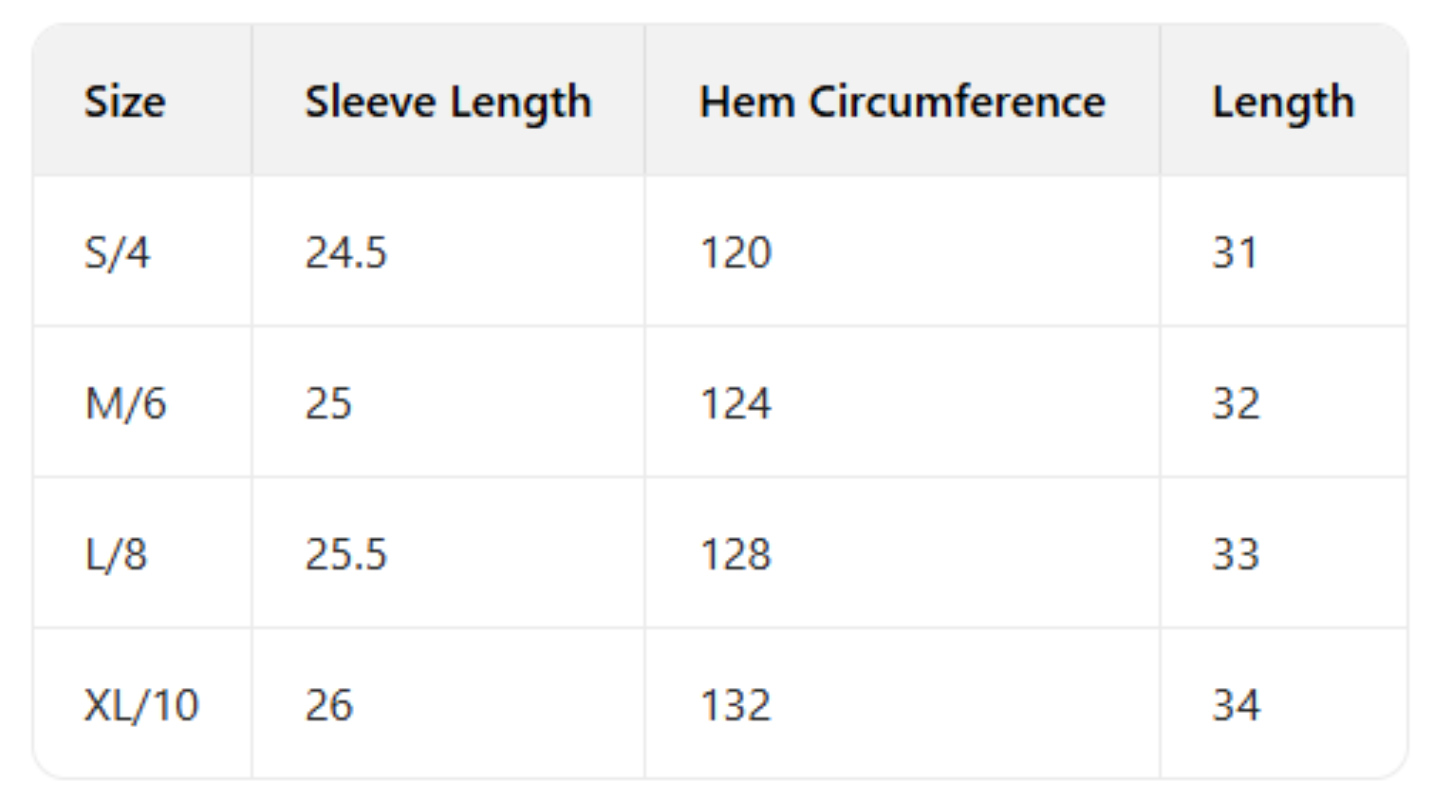This screenshot has width=1452, height=800.
Task: Click the Length column header
Action: click(1283, 102)
